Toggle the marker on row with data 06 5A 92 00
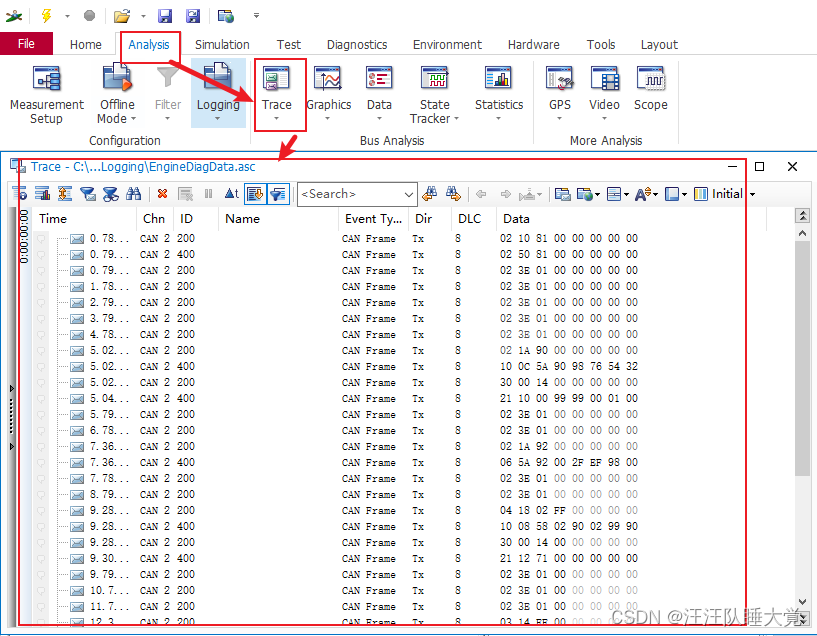 [x=41, y=463]
